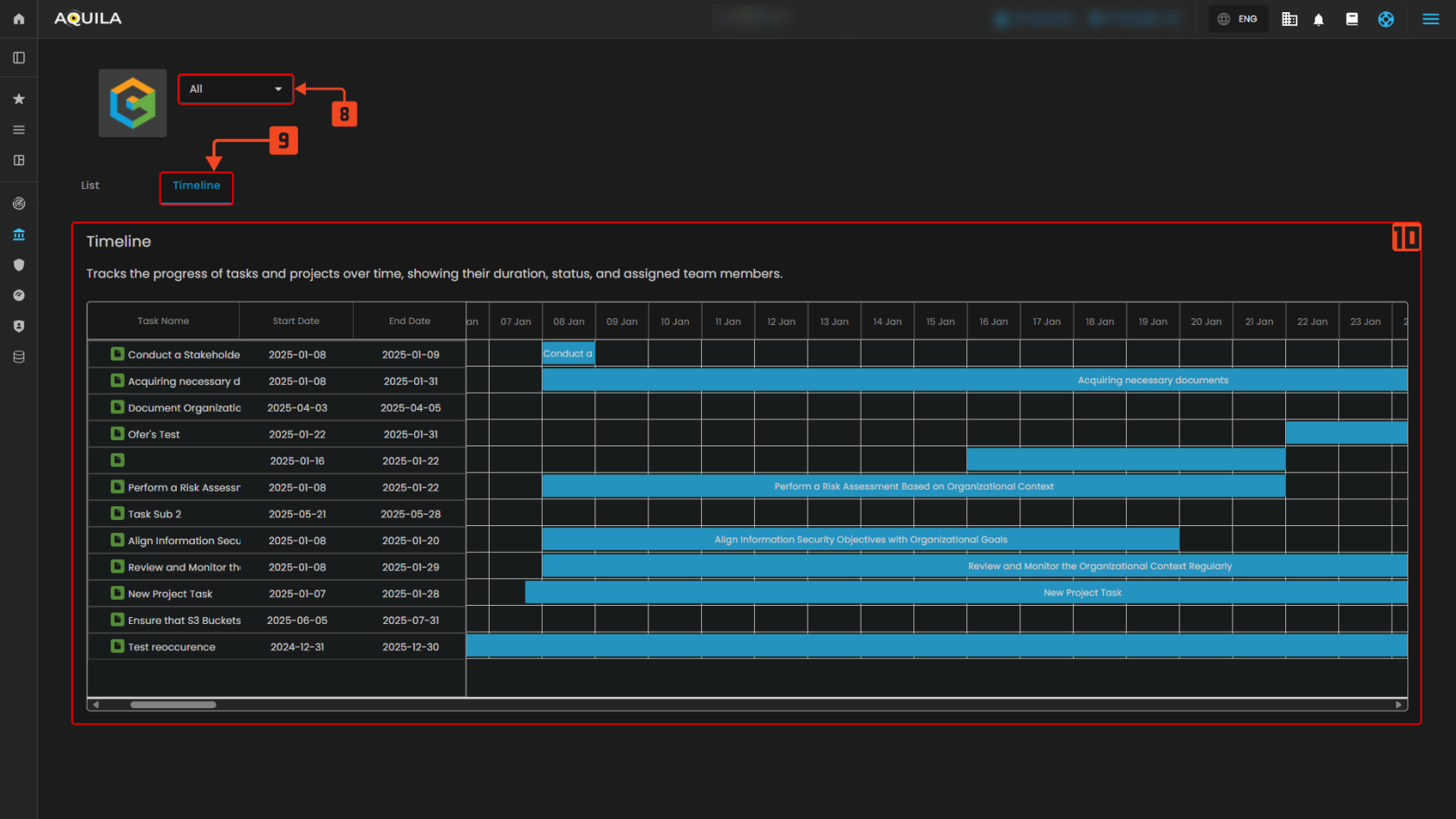This screenshot has height=819, width=1456.
Task: Open the notifications bell
Action: coord(1318,19)
